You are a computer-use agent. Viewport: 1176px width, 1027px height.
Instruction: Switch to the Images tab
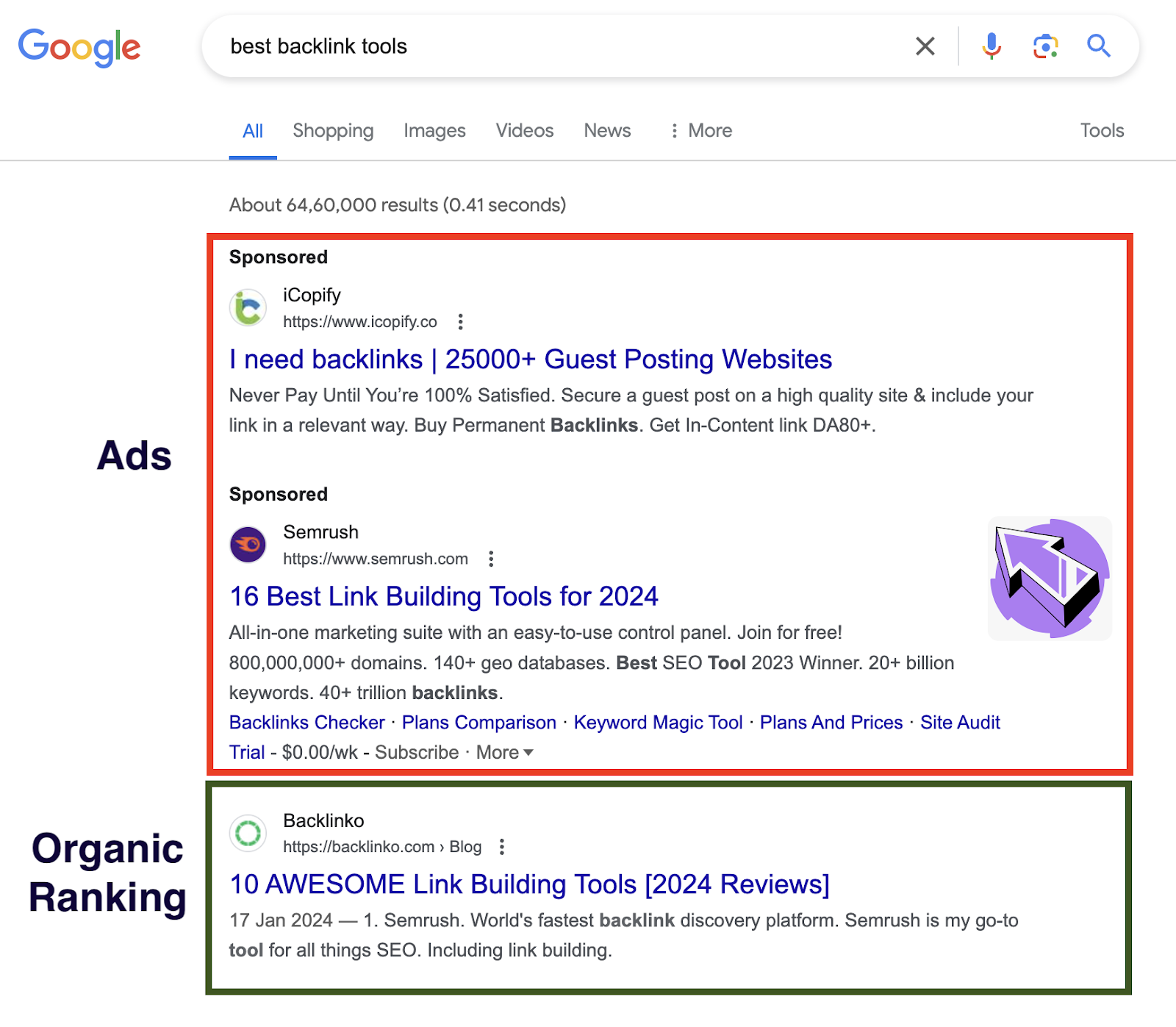click(434, 131)
